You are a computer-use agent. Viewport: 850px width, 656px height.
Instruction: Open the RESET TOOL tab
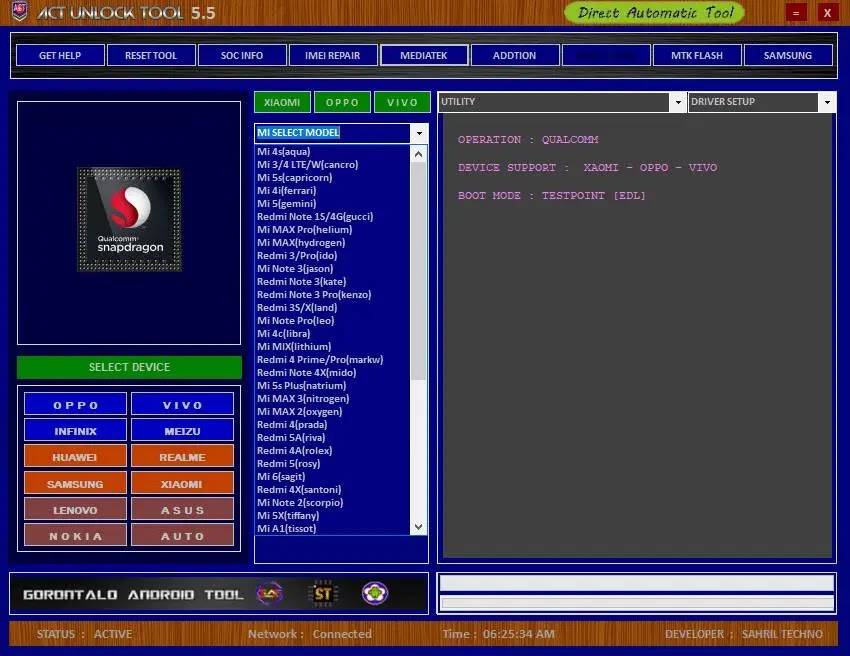(151, 55)
